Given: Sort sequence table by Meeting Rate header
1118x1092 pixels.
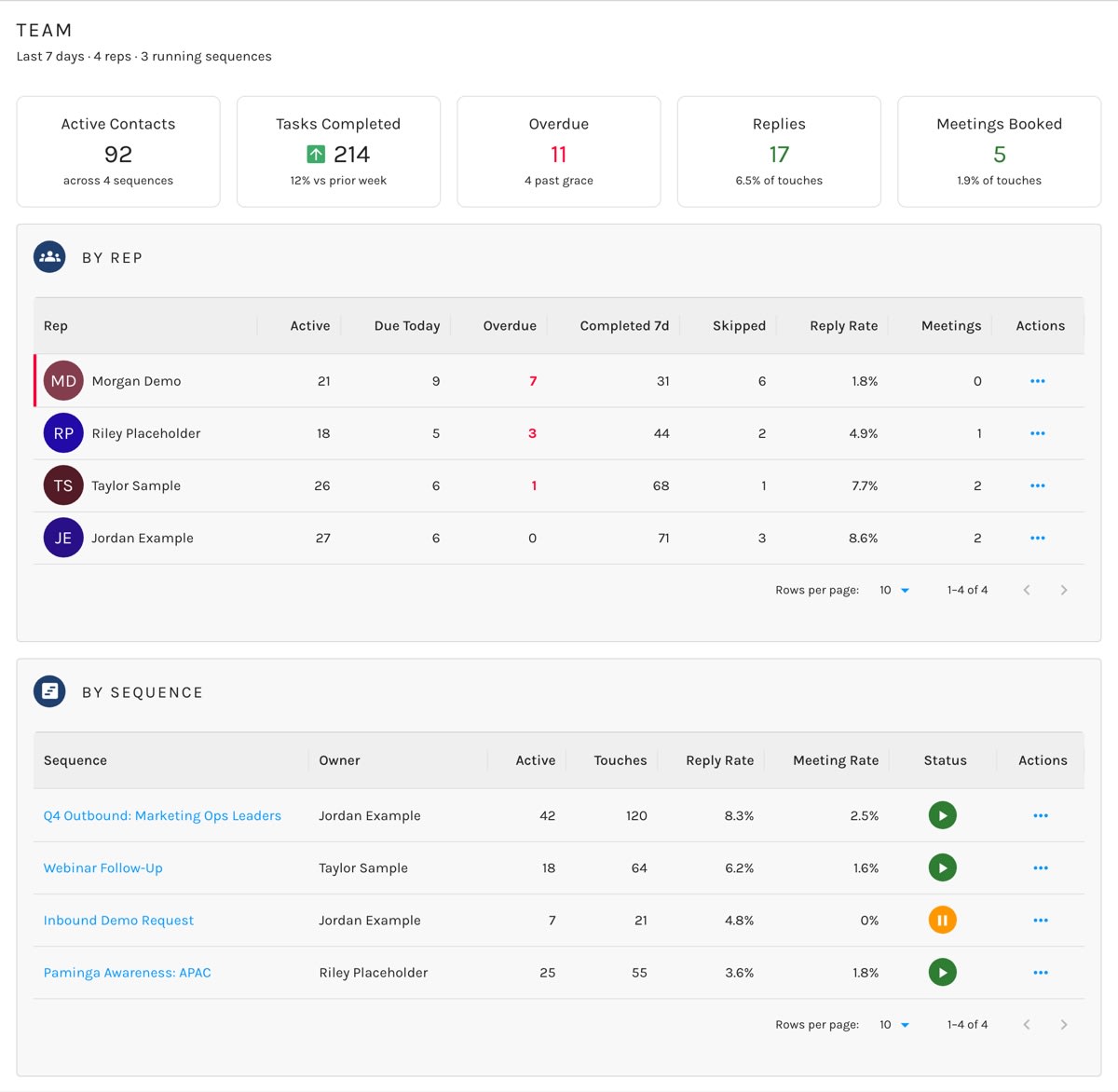Looking at the screenshot, I should pyautogui.click(x=836, y=760).
